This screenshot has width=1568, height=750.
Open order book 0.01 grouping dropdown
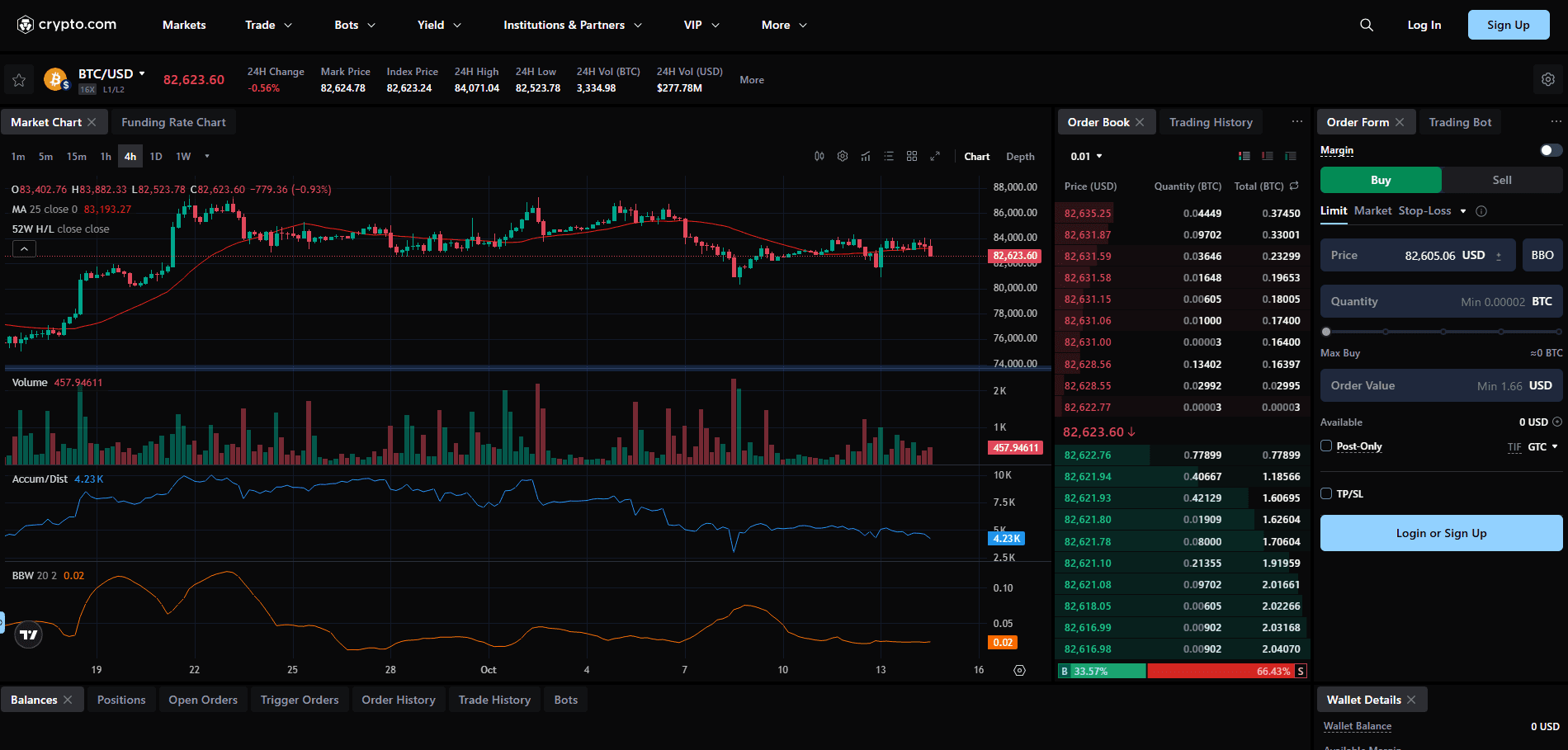1086,156
